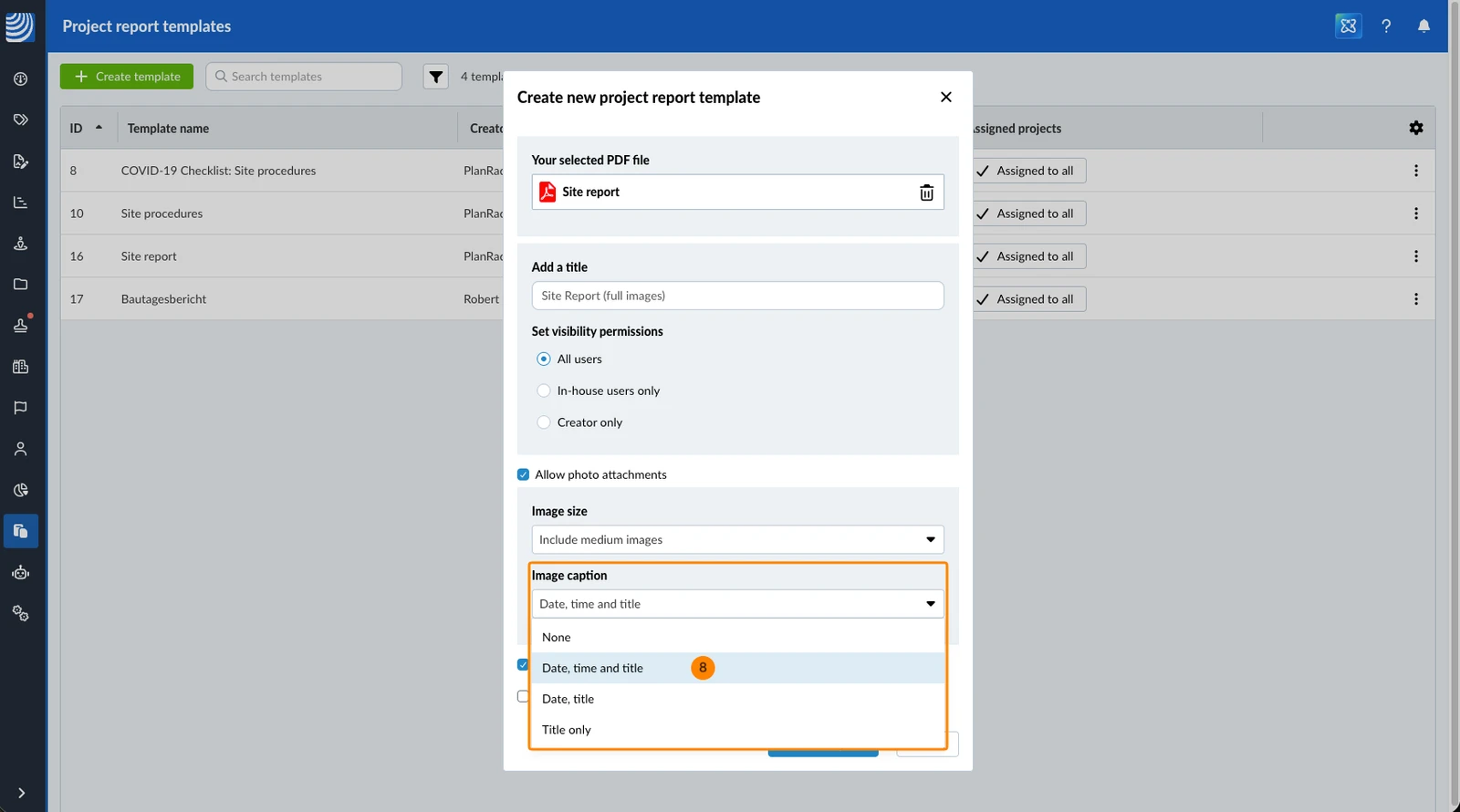Collapse the Image caption dropdown

click(x=737, y=604)
